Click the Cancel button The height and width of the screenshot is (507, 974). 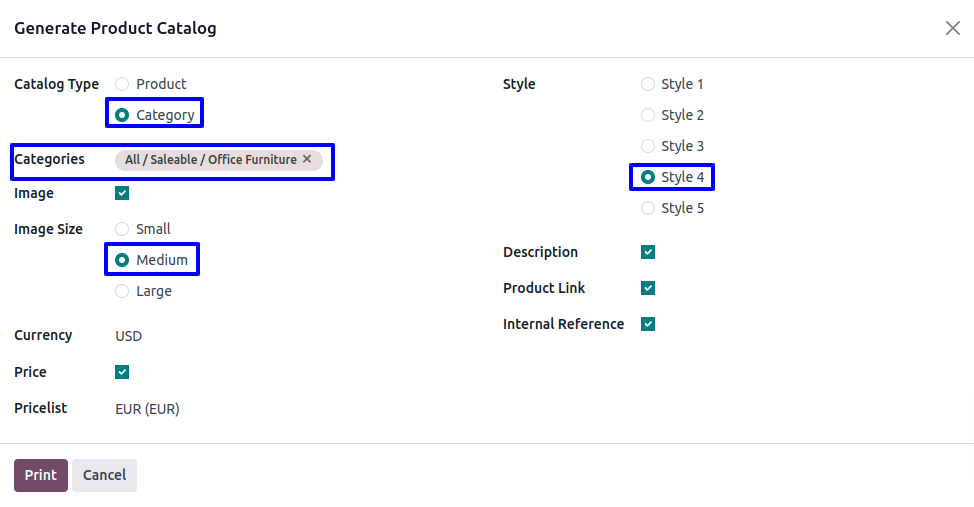[x=104, y=475]
